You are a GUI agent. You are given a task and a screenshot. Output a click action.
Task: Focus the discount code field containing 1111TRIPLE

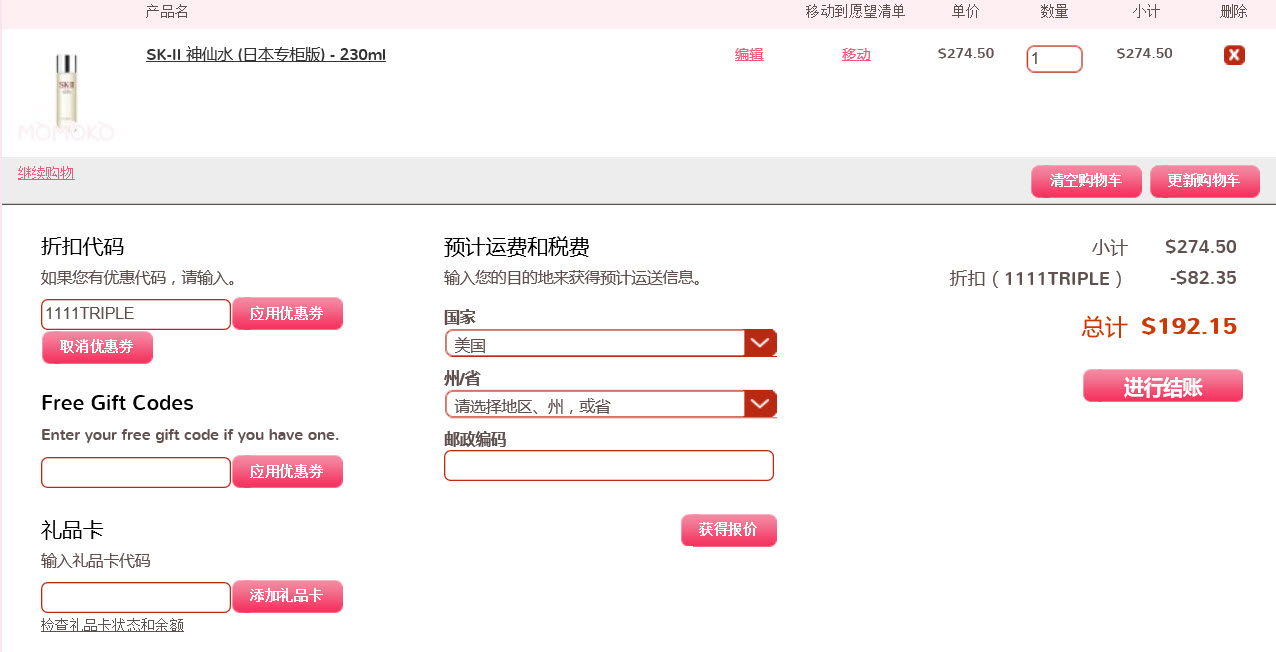(x=136, y=314)
